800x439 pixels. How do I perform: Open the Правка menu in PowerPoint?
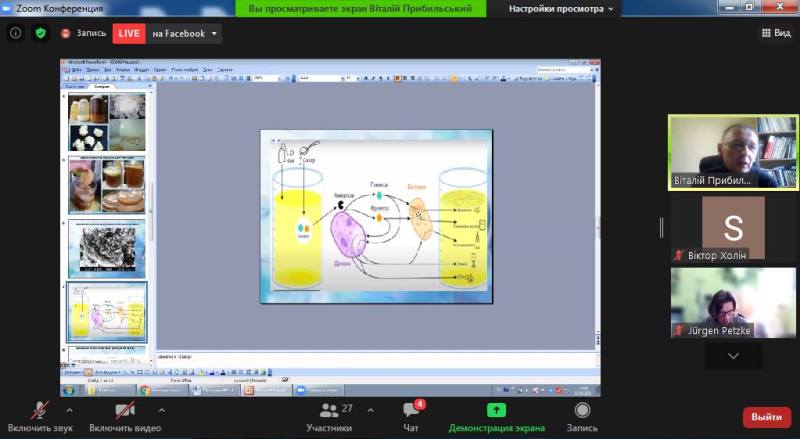click(x=93, y=70)
